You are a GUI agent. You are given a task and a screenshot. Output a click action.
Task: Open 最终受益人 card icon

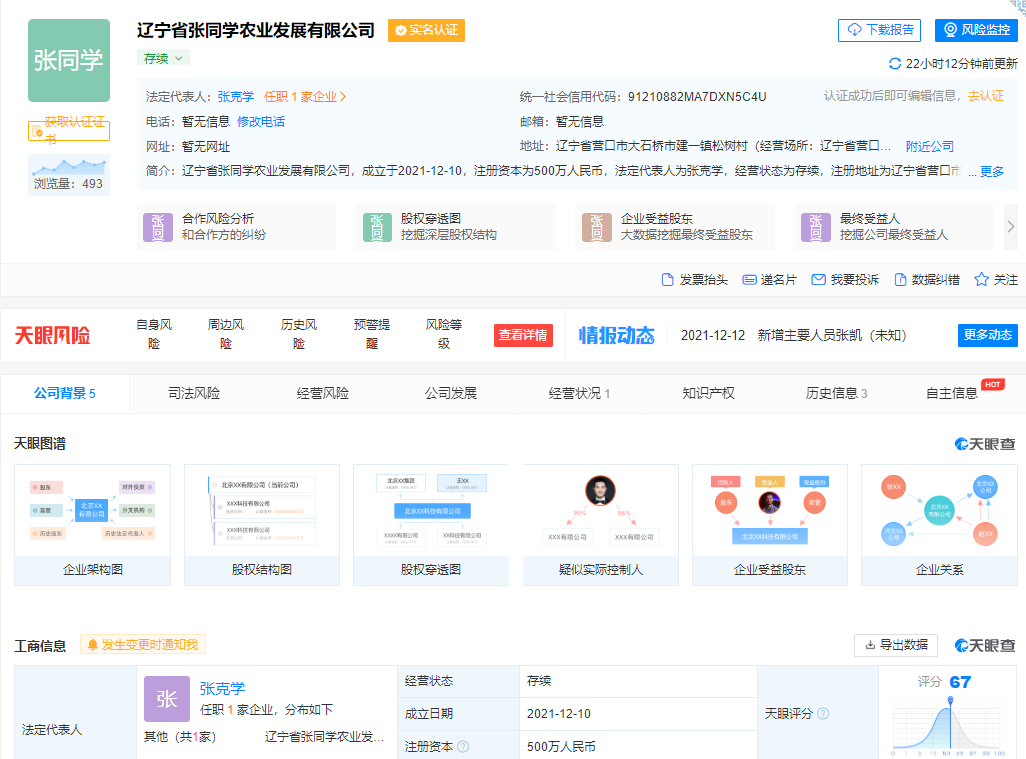coord(815,227)
